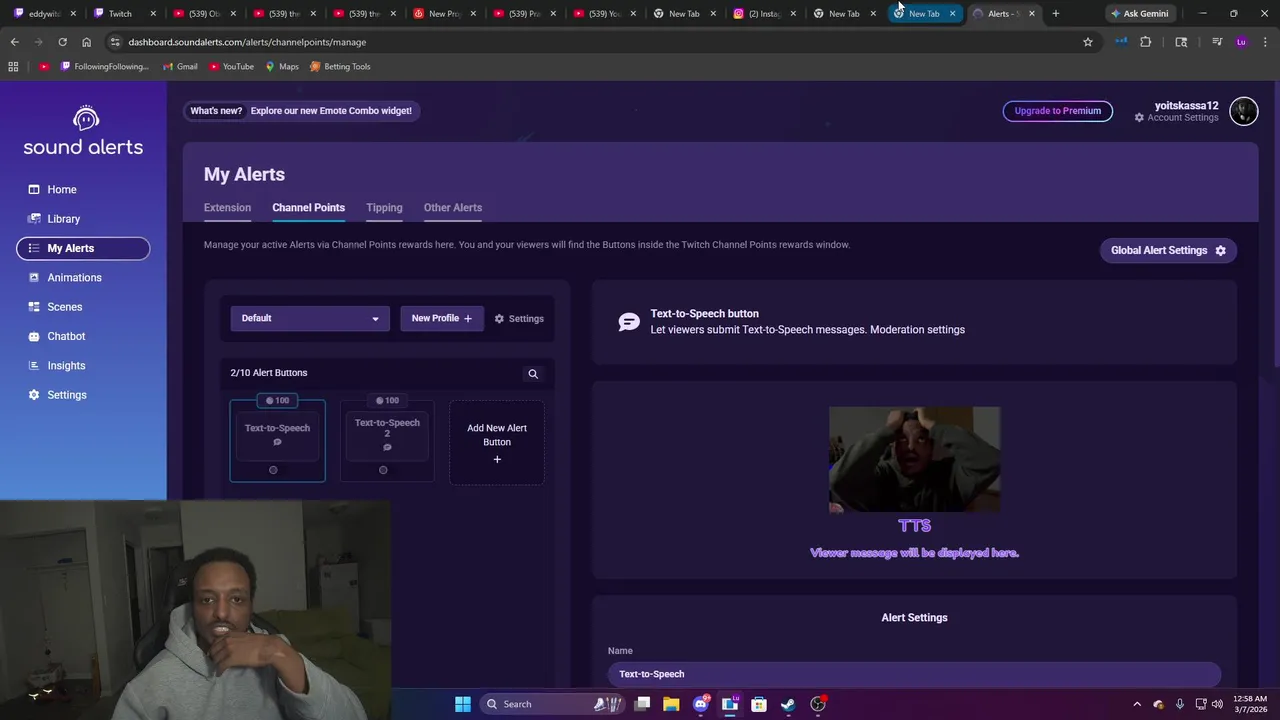
Task: Open the Betting Tools bookmark
Action: [340, 66]
